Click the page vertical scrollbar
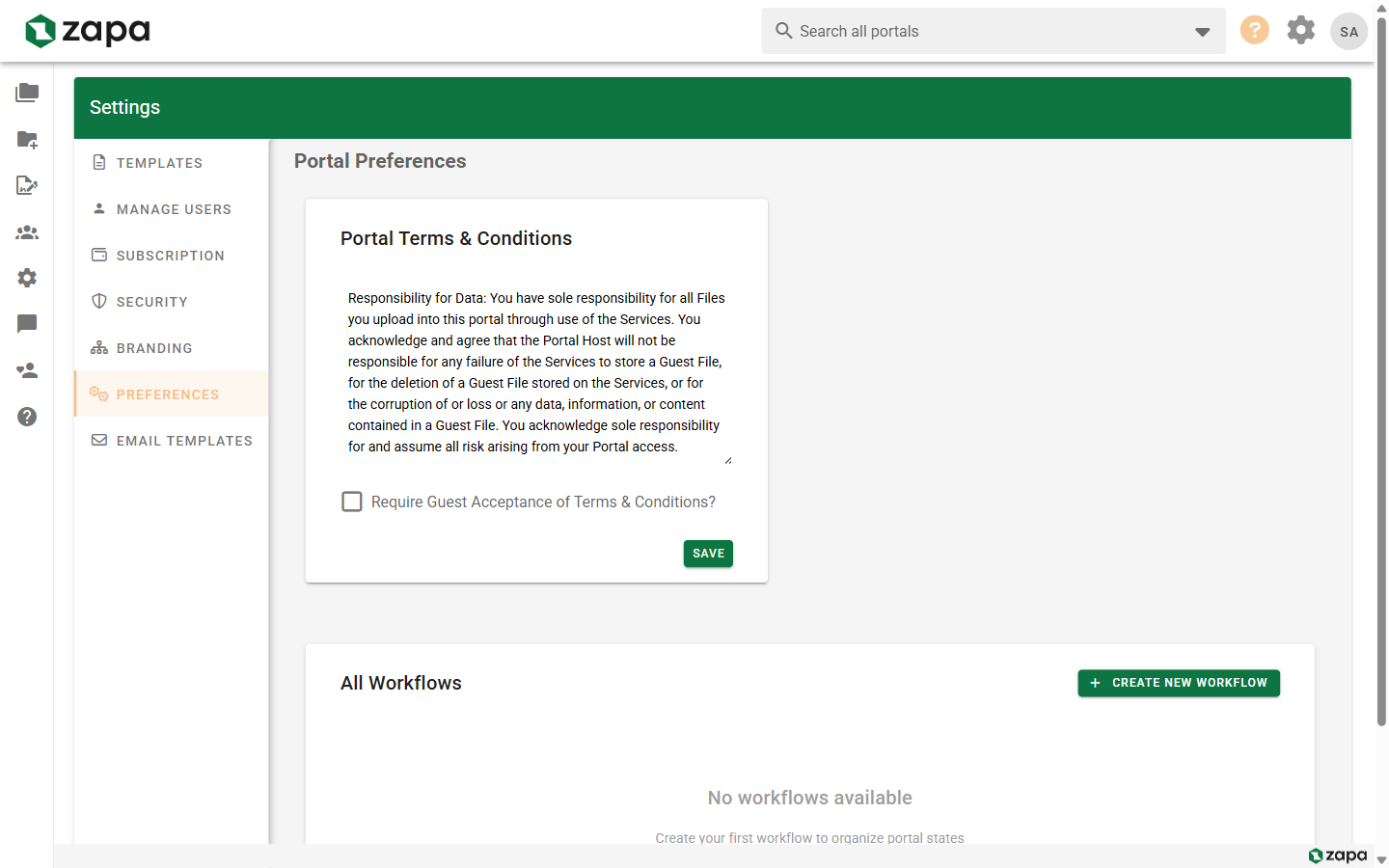The image size is (1389, 868). (1381, 371)
